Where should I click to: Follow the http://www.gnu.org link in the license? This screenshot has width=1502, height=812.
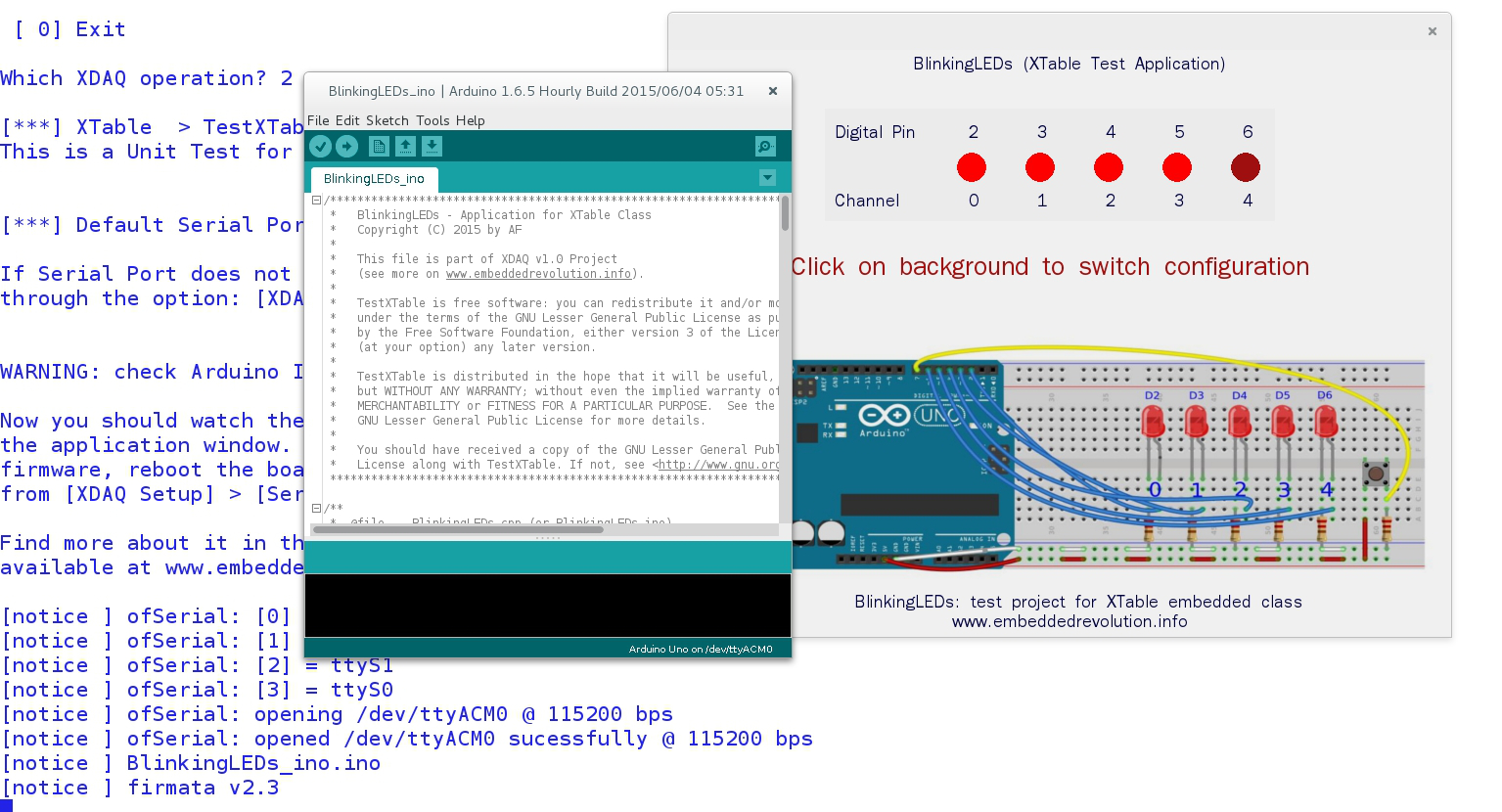tap(718, 465)
